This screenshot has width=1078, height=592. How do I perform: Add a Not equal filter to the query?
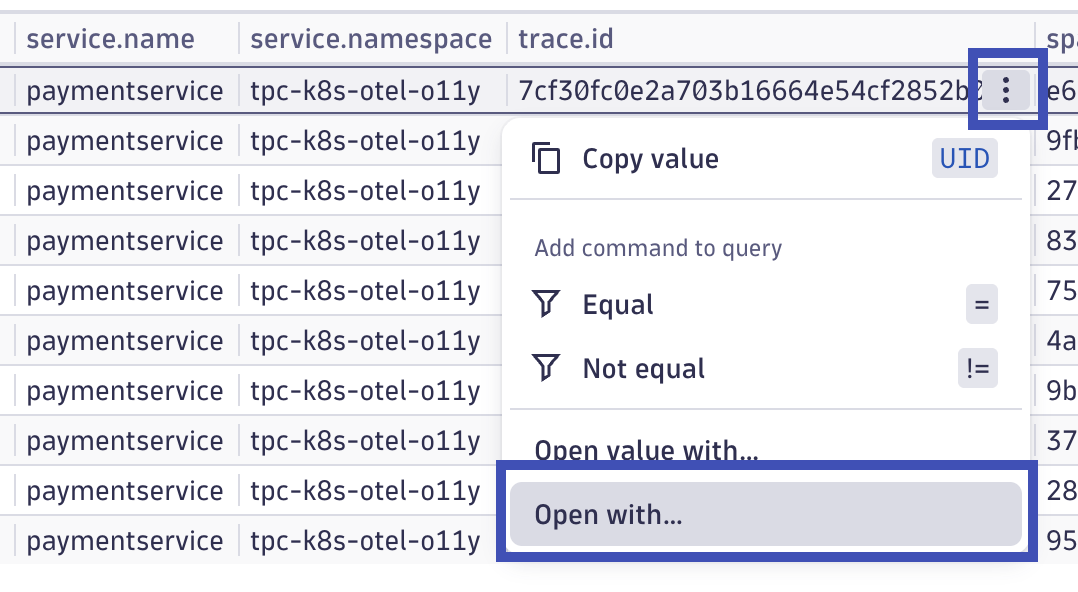[x=642, y=368]
